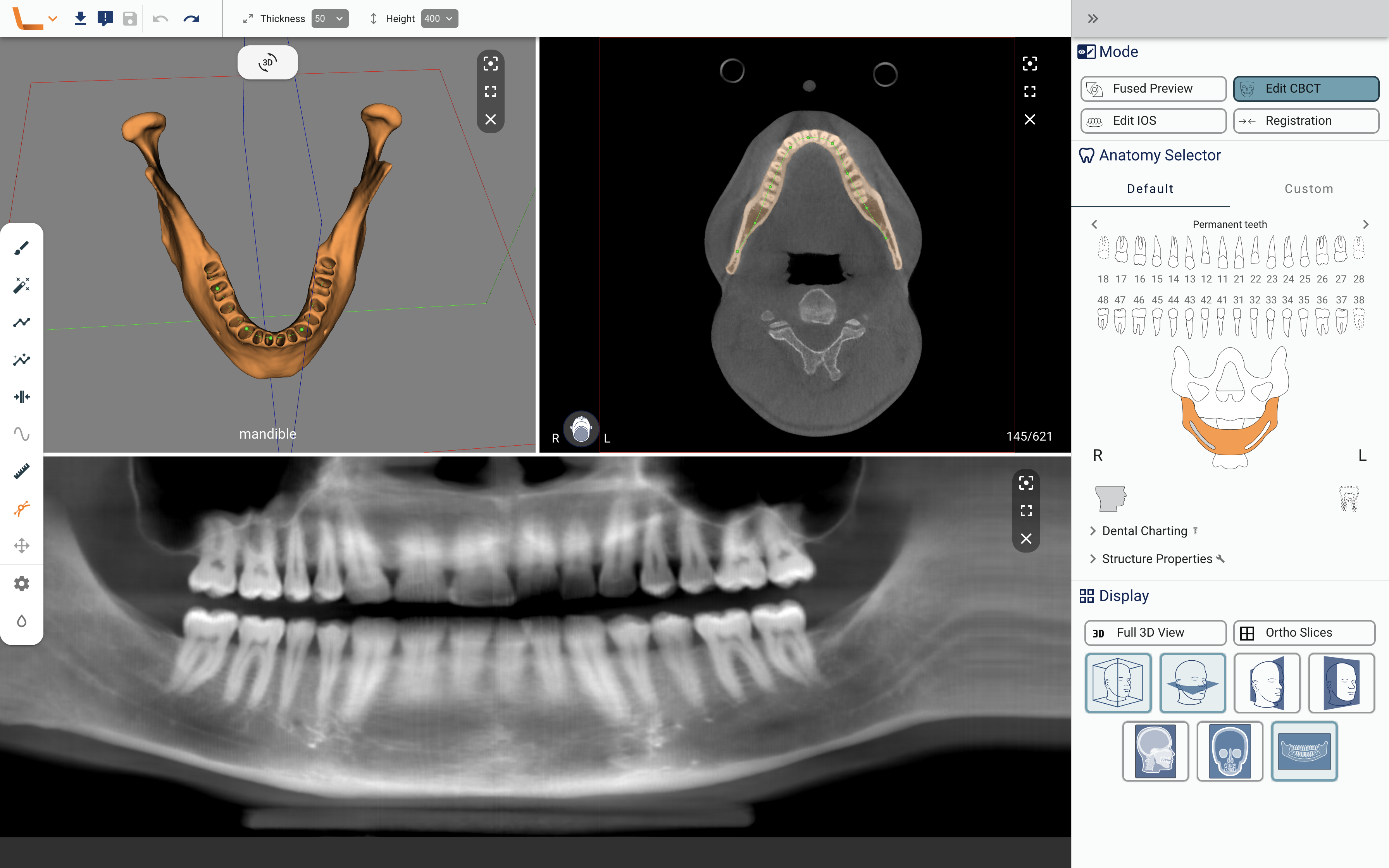Toggle the axial slice head view
This screenshot has width=1389, height=868.
pyautogui.click(x=1192, y=683)
